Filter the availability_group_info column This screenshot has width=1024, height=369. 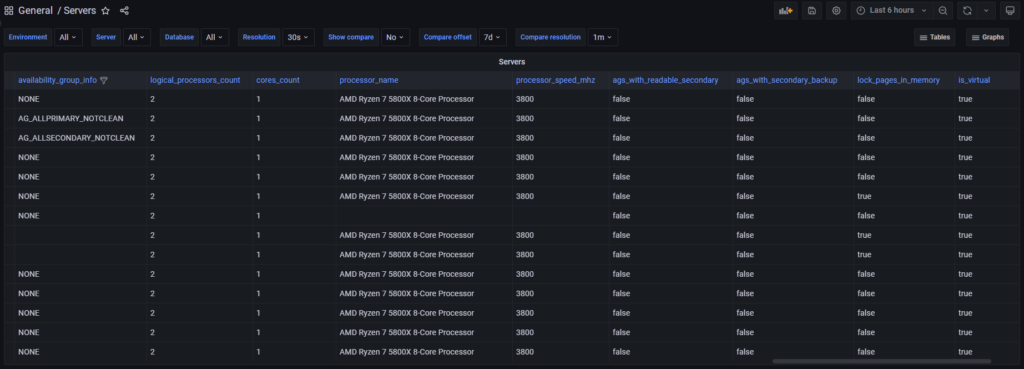click(104, 80)
